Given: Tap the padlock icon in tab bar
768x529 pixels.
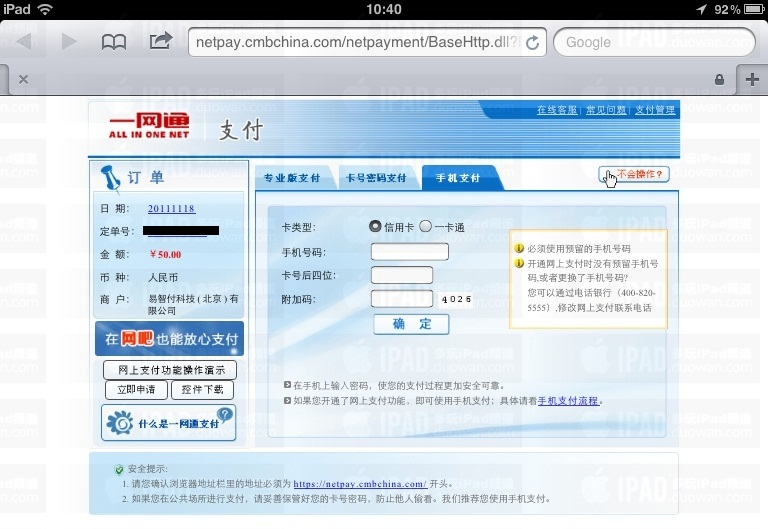Looking at the screenshot, I should 720,79.
